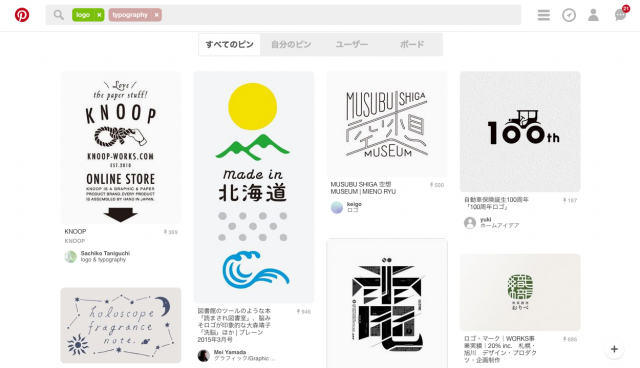
Task: Switch to ボード tab
Action: pyautogui.click(x=412, y=44)
